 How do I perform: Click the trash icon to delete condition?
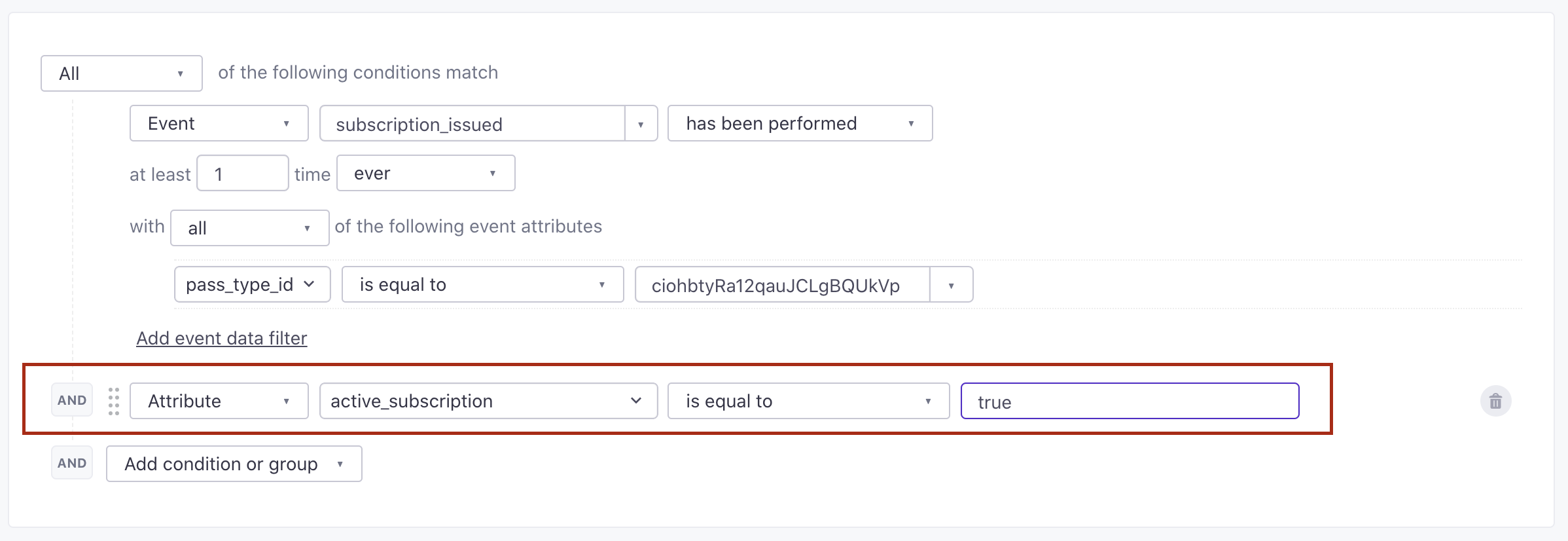(x=1495, y=401)
